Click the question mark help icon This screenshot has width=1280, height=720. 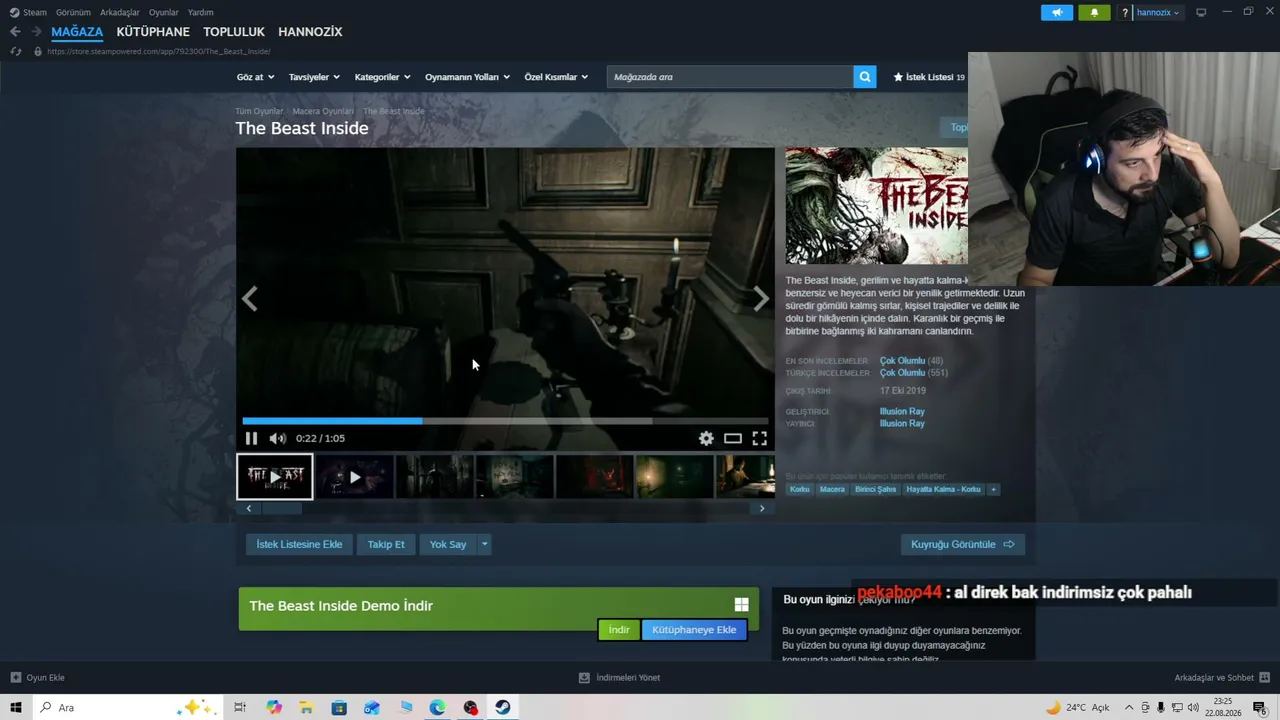tap(1125, 13)
